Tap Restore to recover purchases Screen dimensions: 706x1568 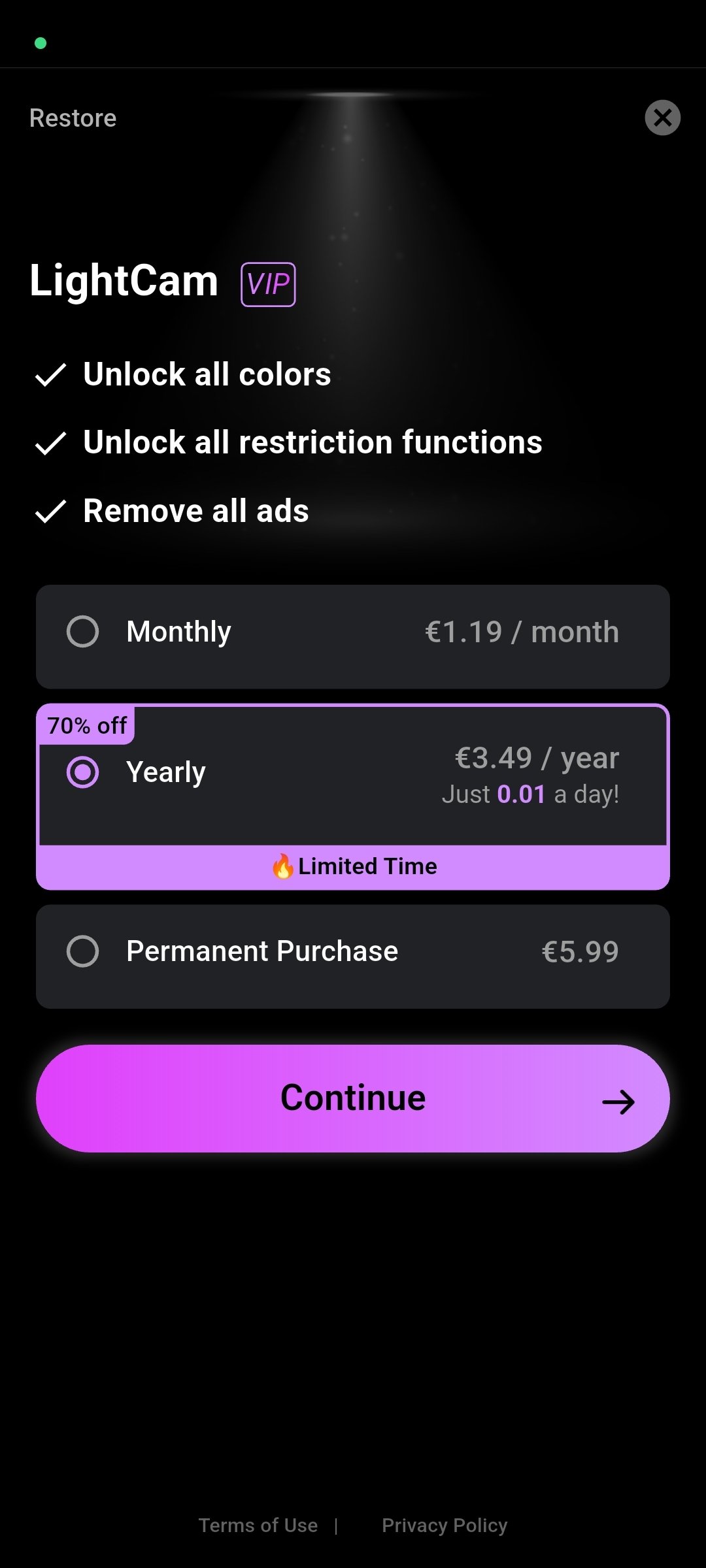(73, 118)
